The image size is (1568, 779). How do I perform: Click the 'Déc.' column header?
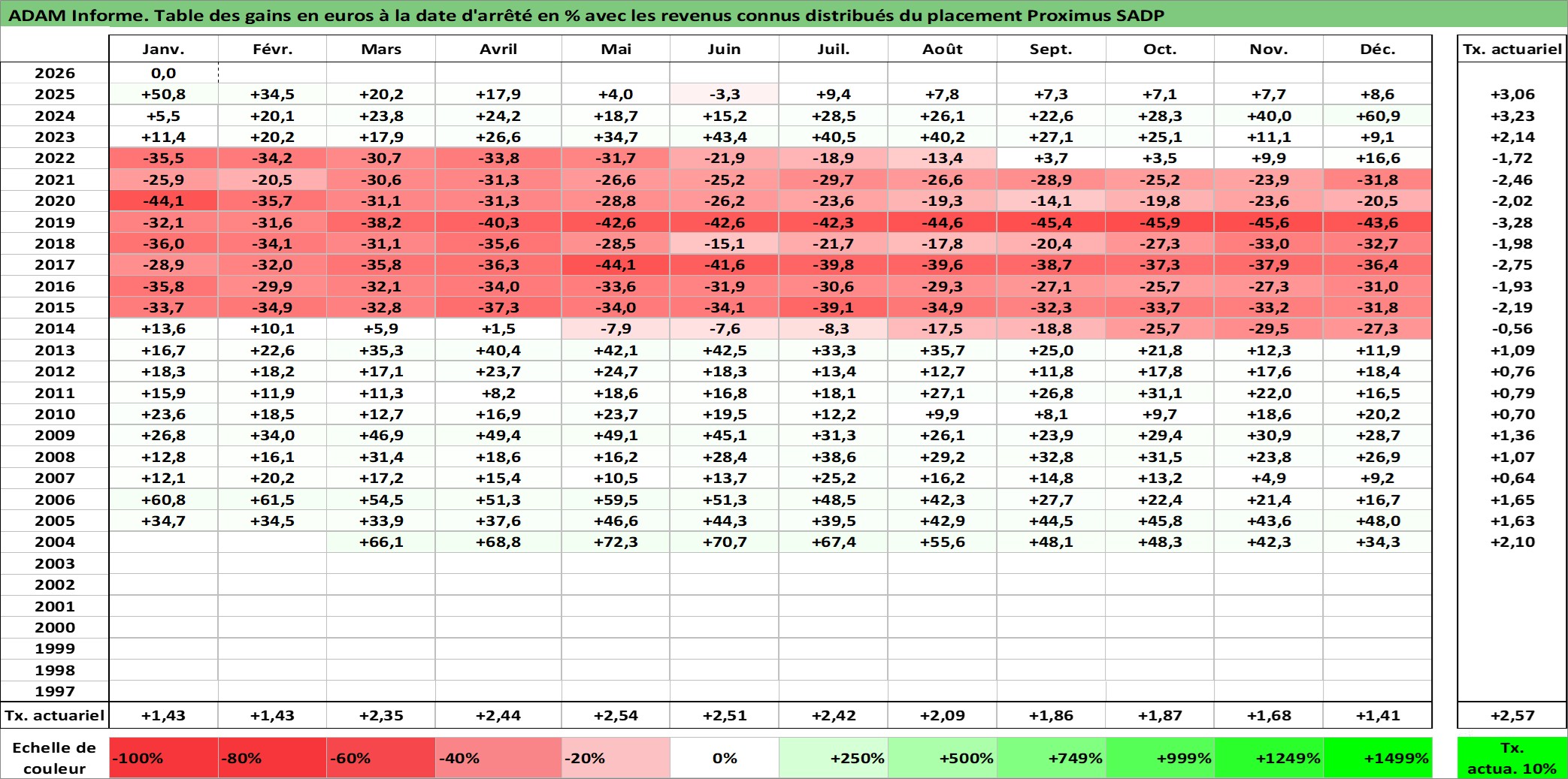(x=1378, y=49)
